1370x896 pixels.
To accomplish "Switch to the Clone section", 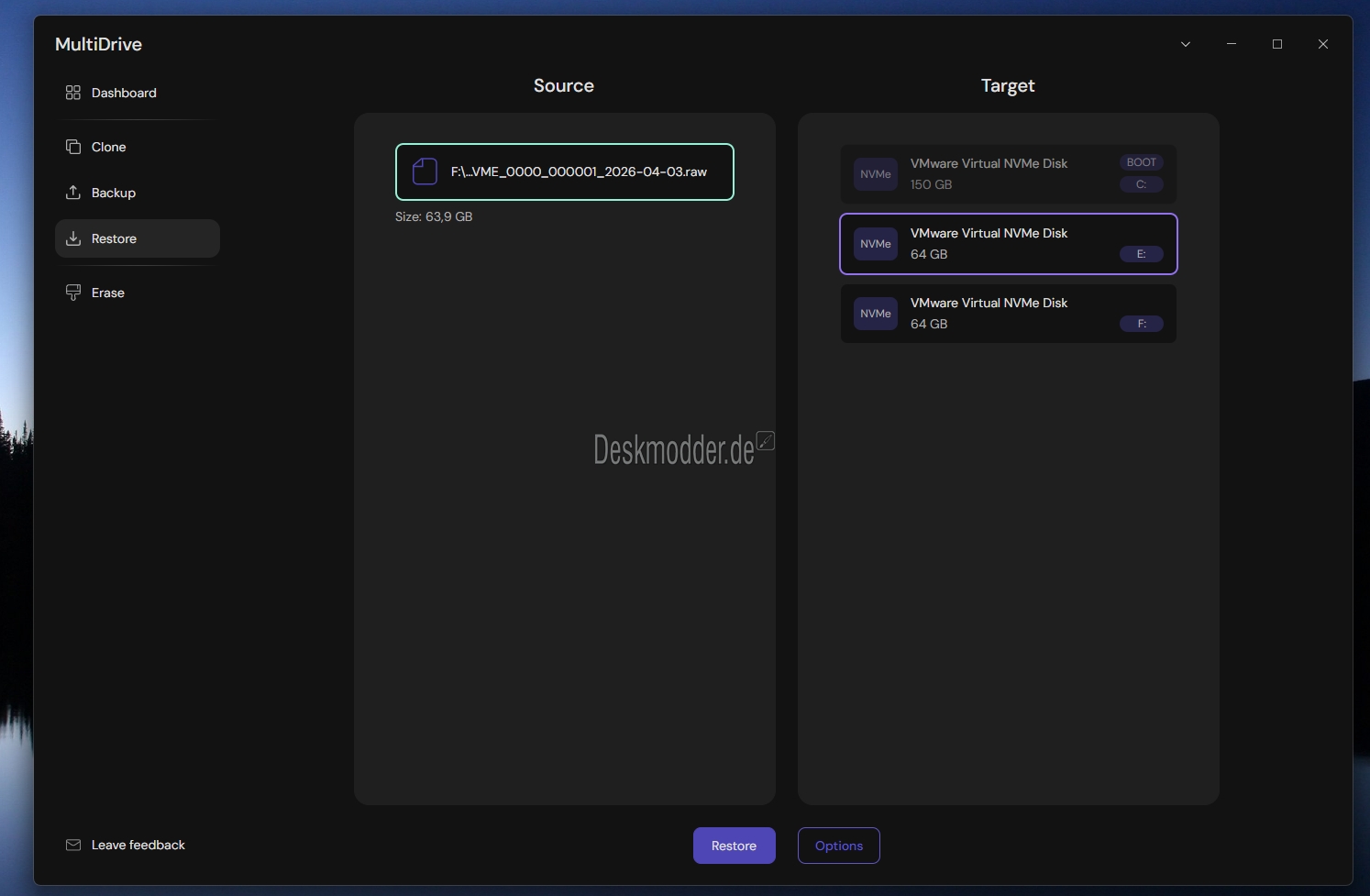I will (109, 147).
